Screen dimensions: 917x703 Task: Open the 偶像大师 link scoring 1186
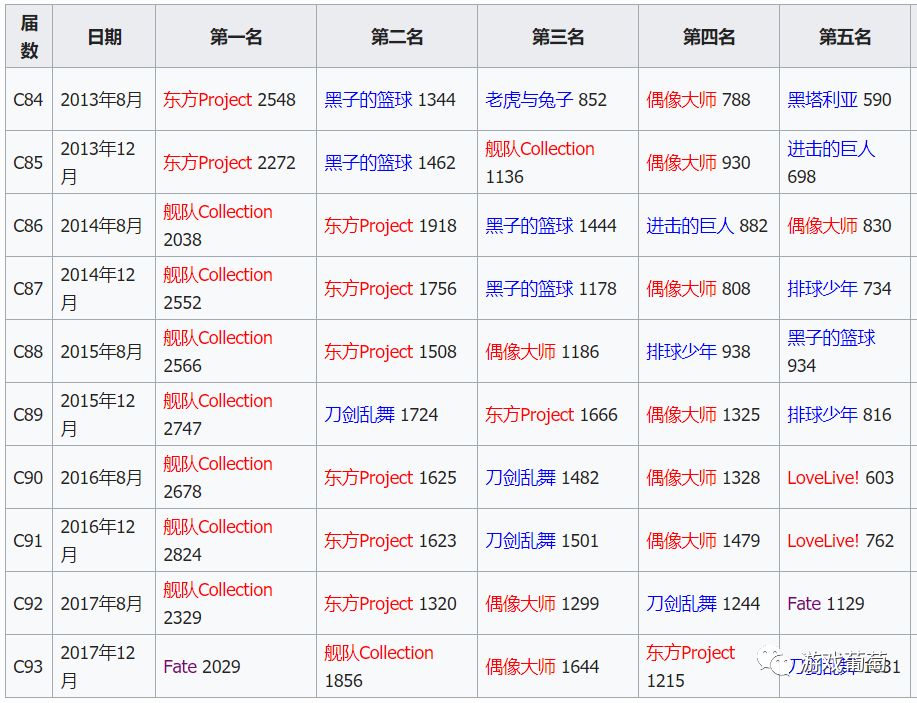pos(520,352)
